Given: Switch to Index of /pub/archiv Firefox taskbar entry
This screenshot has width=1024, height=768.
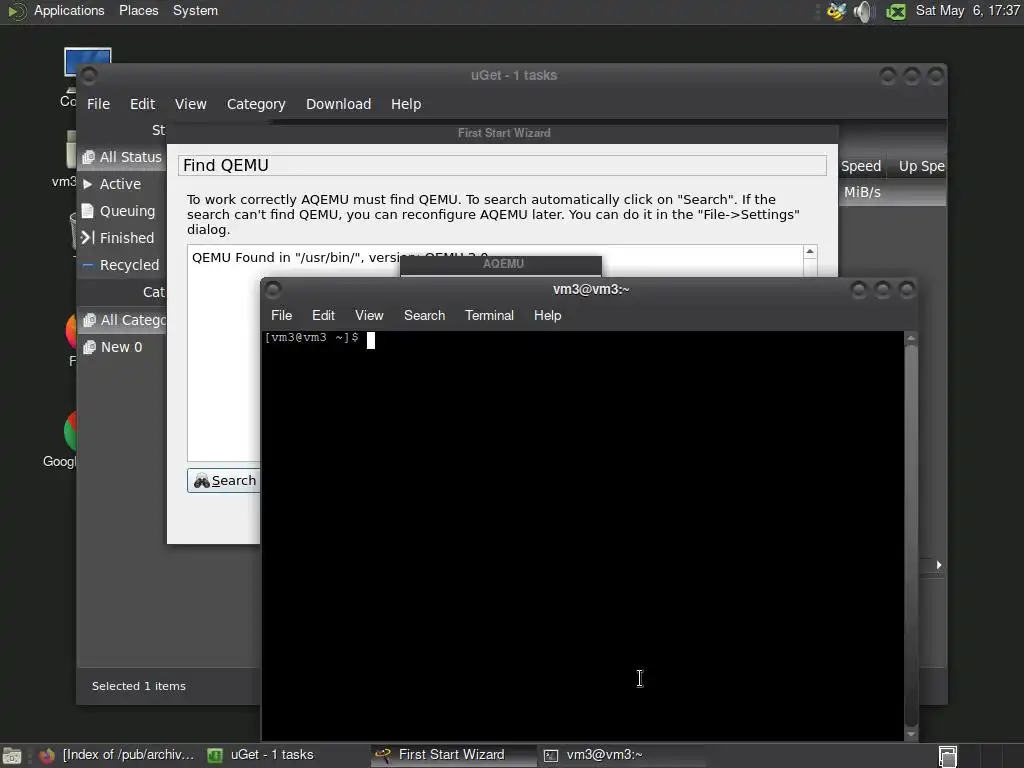Looking at the screenshot, I should 116,756.
